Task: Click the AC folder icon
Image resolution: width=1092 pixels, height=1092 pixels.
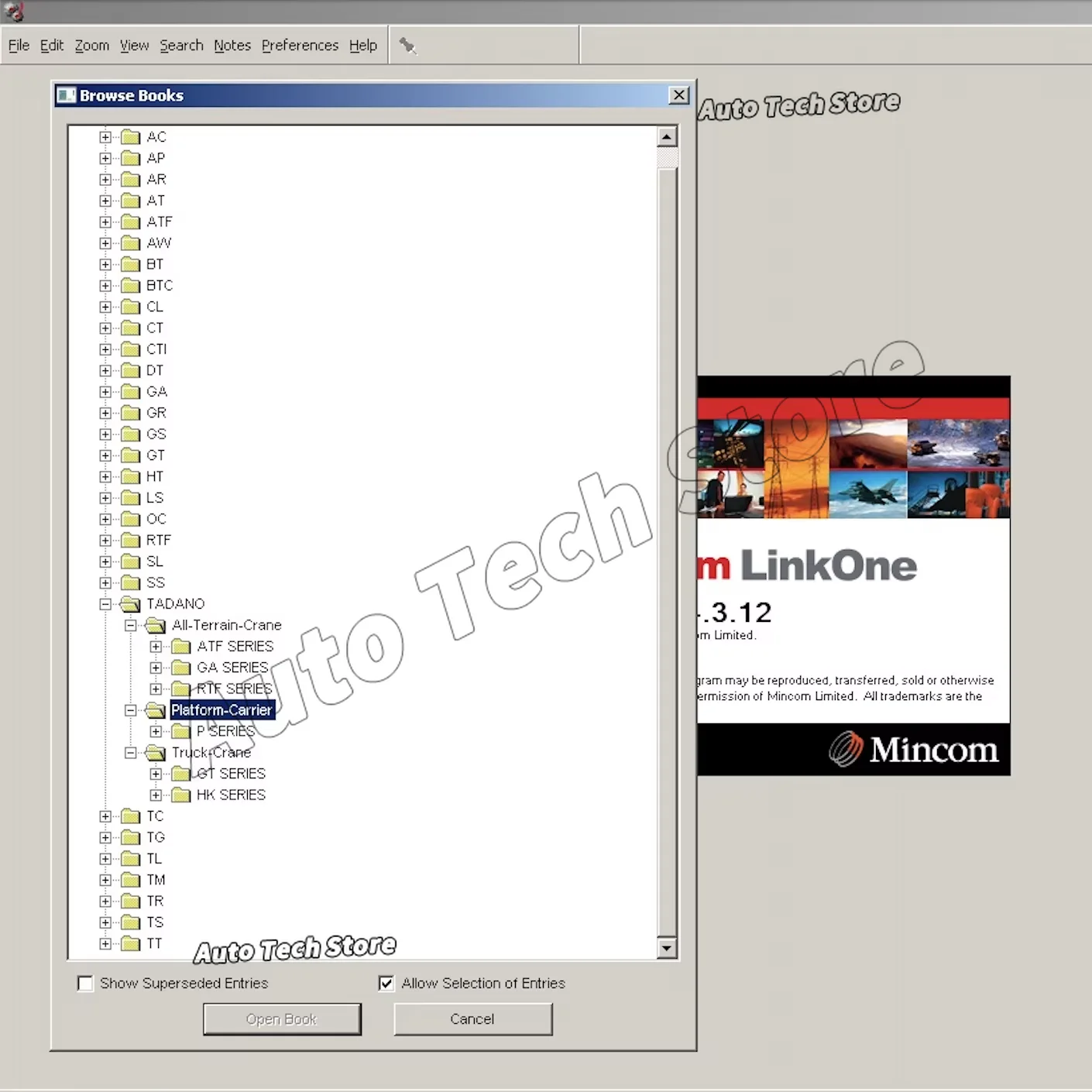Action: pos(131,137)
